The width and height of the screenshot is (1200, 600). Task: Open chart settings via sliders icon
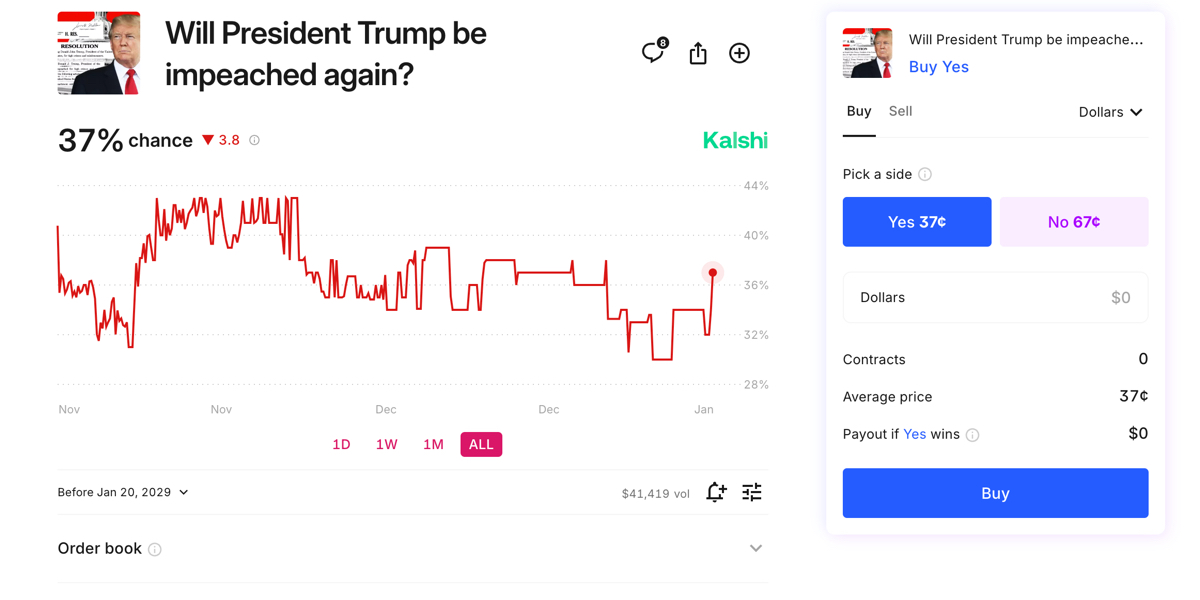point(752,492)
